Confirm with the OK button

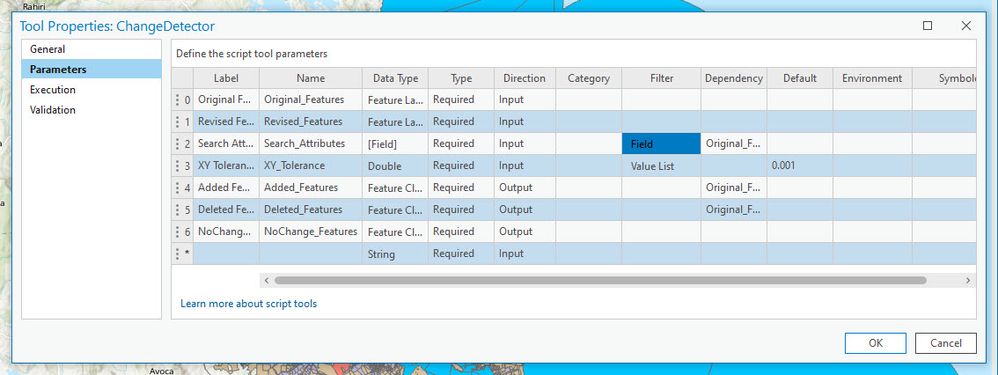875,343
